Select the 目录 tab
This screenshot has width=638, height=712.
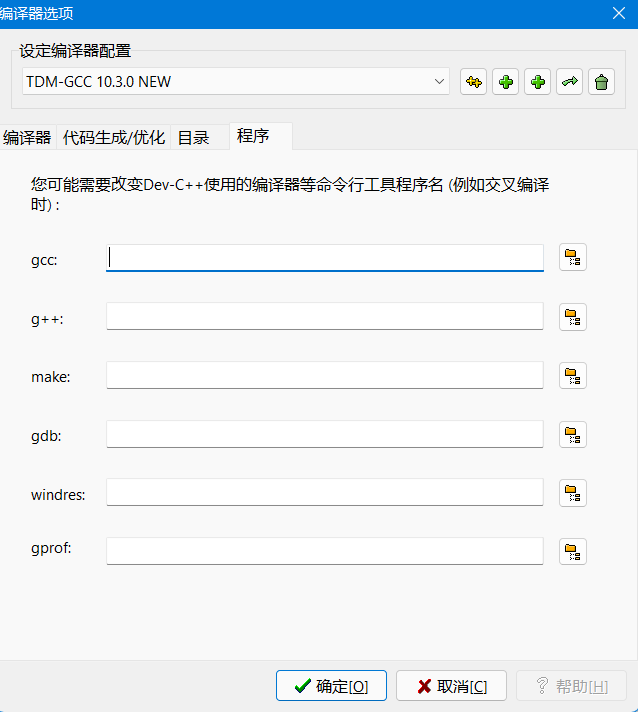pos(193,138)
